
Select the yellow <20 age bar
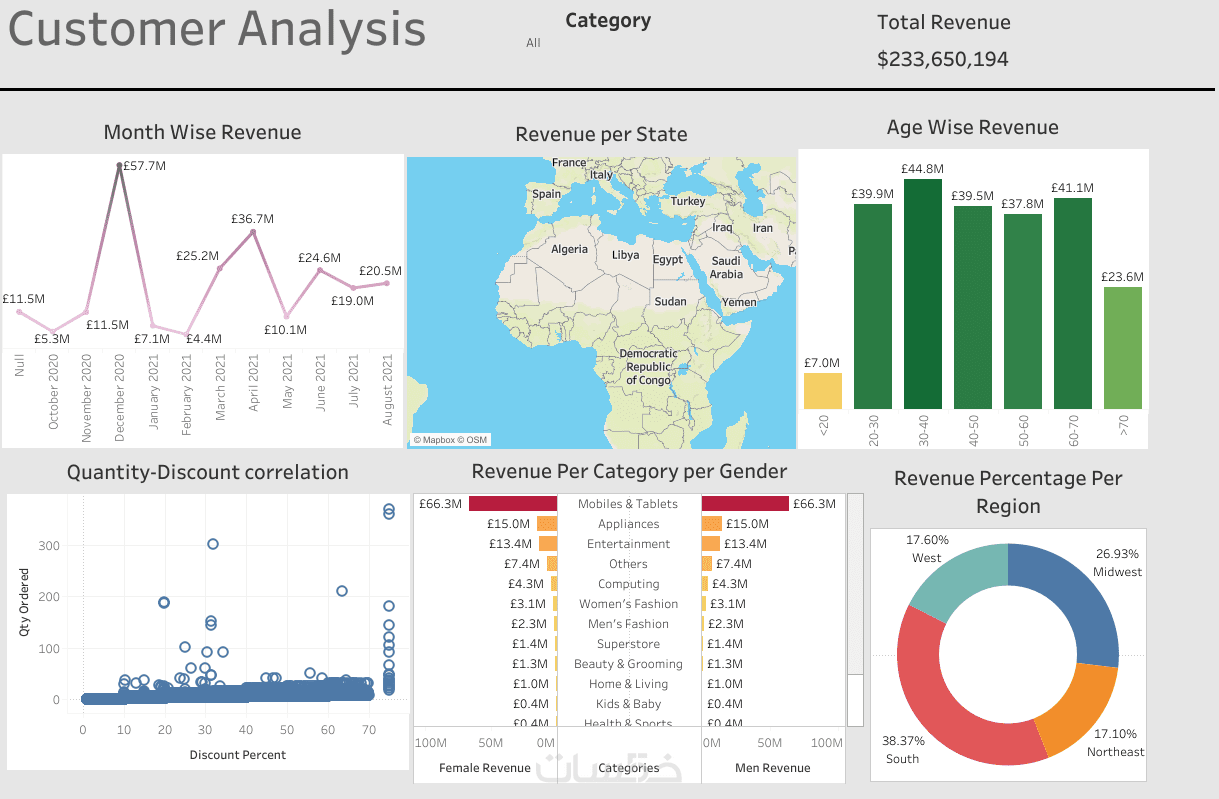tap(823, 391)
